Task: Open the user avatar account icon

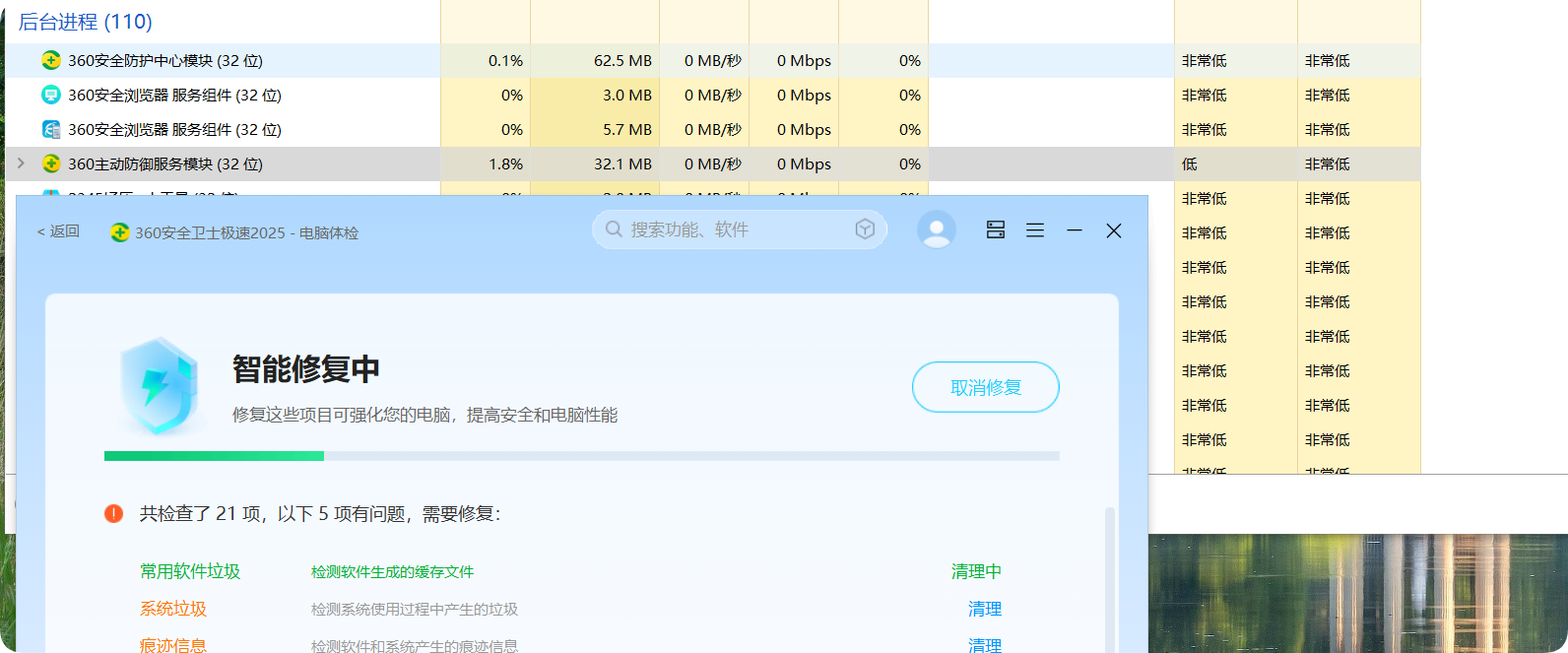Action: tap(937, 229)
